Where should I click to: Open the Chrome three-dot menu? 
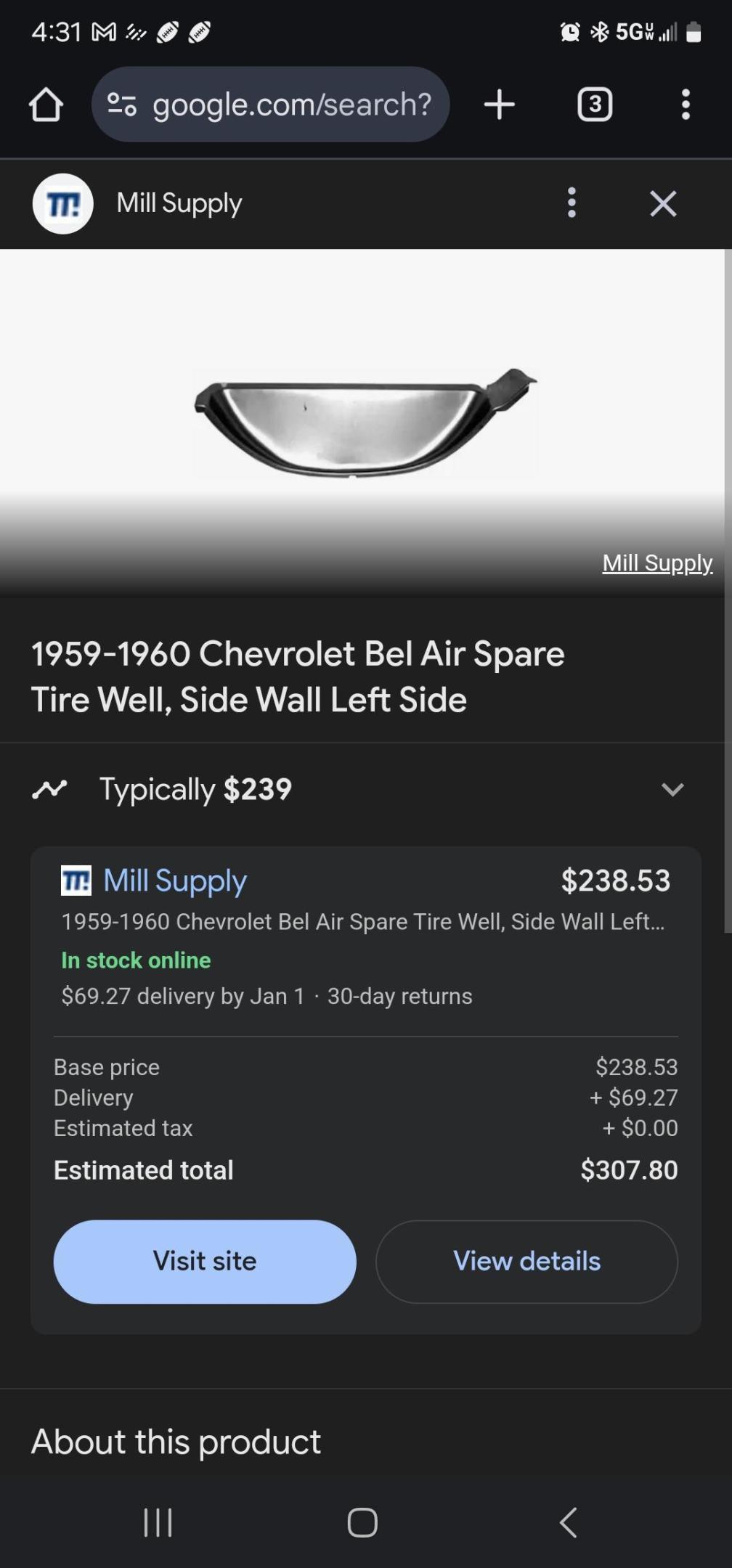685,105
